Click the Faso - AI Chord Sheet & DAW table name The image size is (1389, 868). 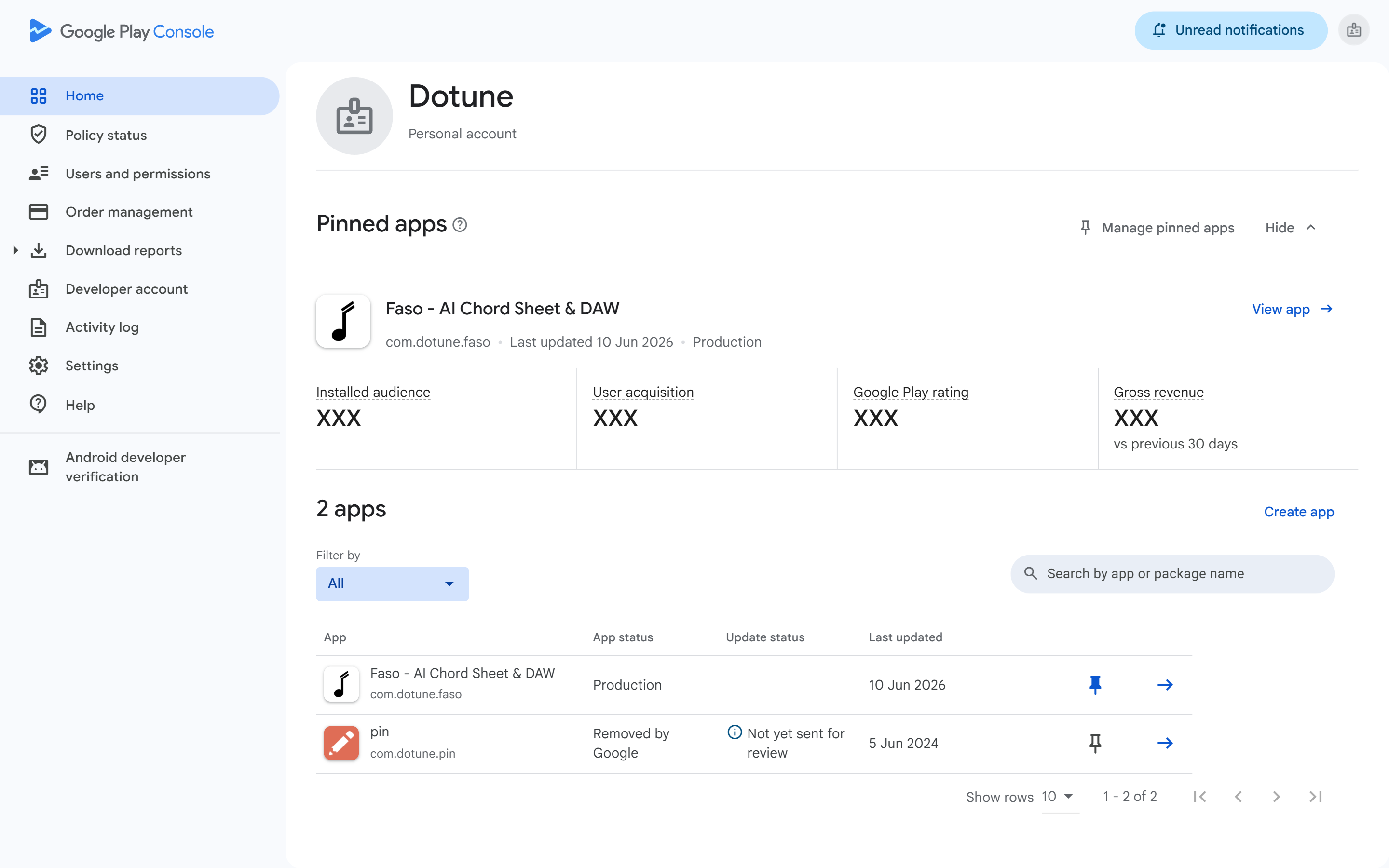[462, 673]
